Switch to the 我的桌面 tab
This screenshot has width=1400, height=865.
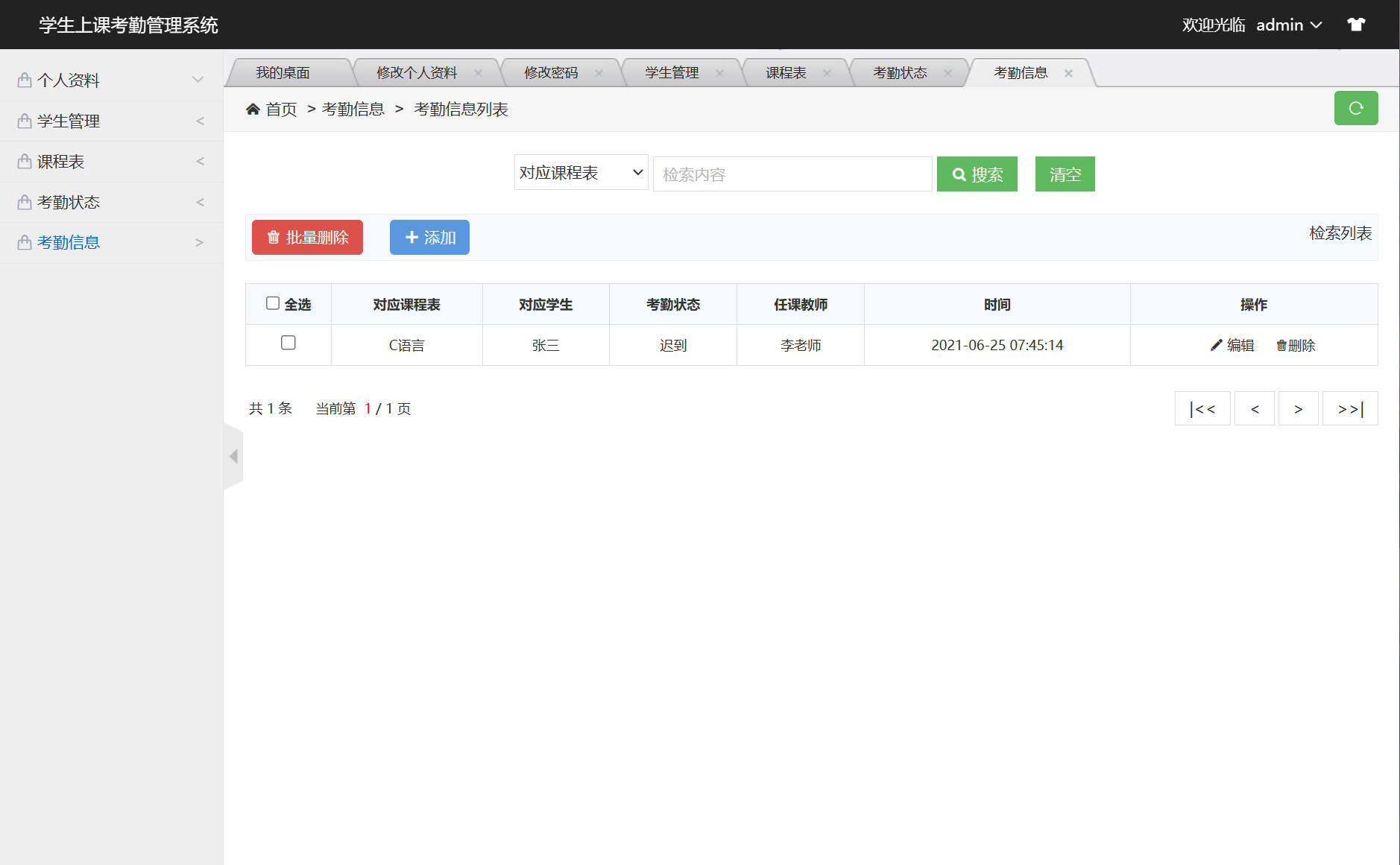pyautogui.click(x=283, y=72)
